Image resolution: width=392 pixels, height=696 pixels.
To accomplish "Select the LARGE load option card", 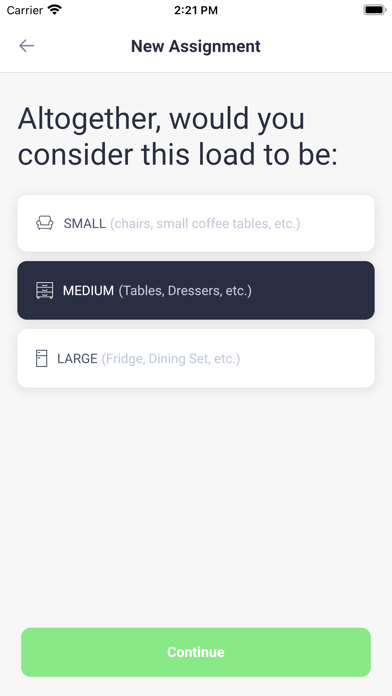I will click(196, 358).
